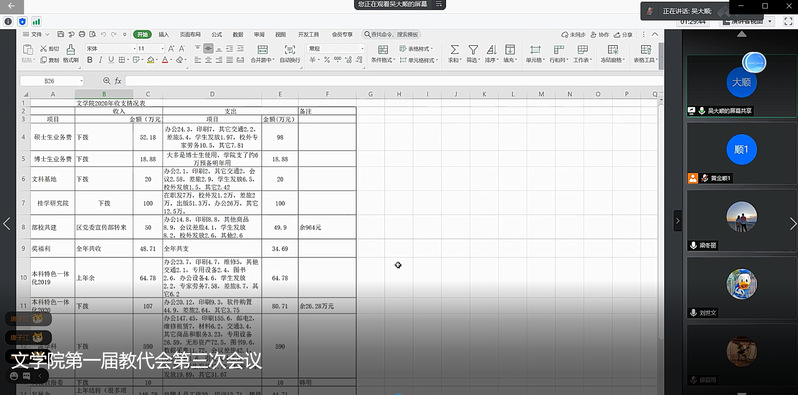This screenshot has width=798, height=395.
Task: Click the red font color swatch
Action: click(164, 60)
